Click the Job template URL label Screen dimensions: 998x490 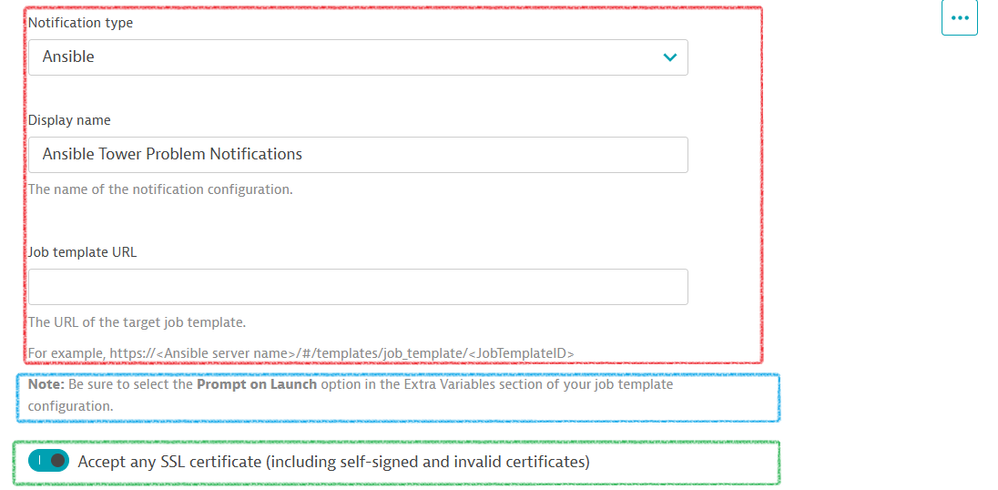tap(82, 252)
